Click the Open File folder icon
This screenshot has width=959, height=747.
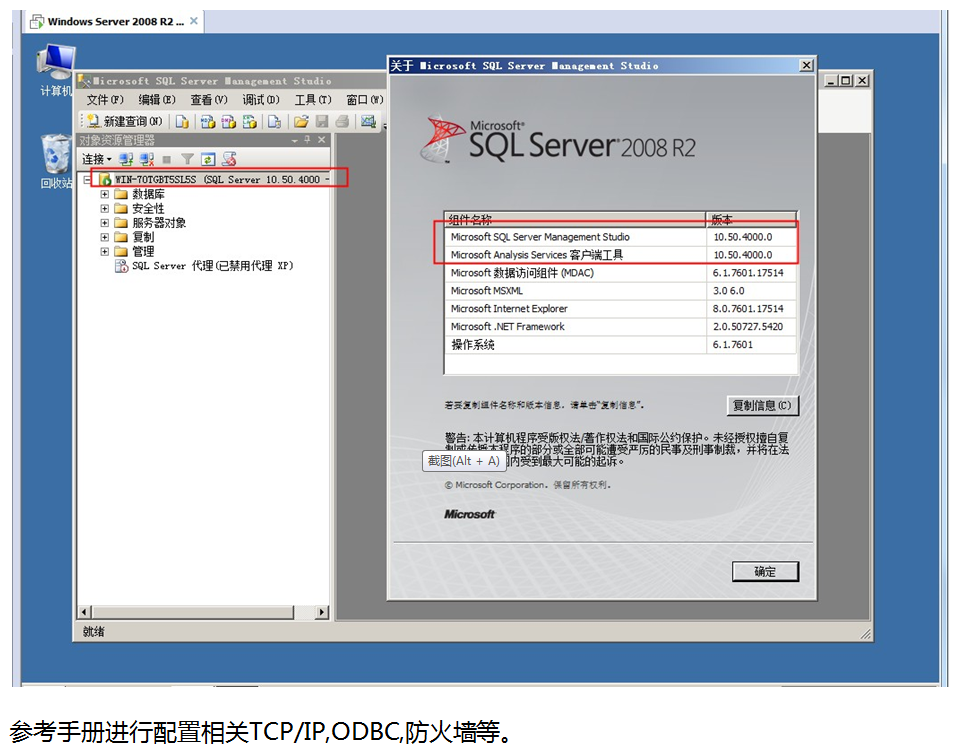tap(301, 121)
